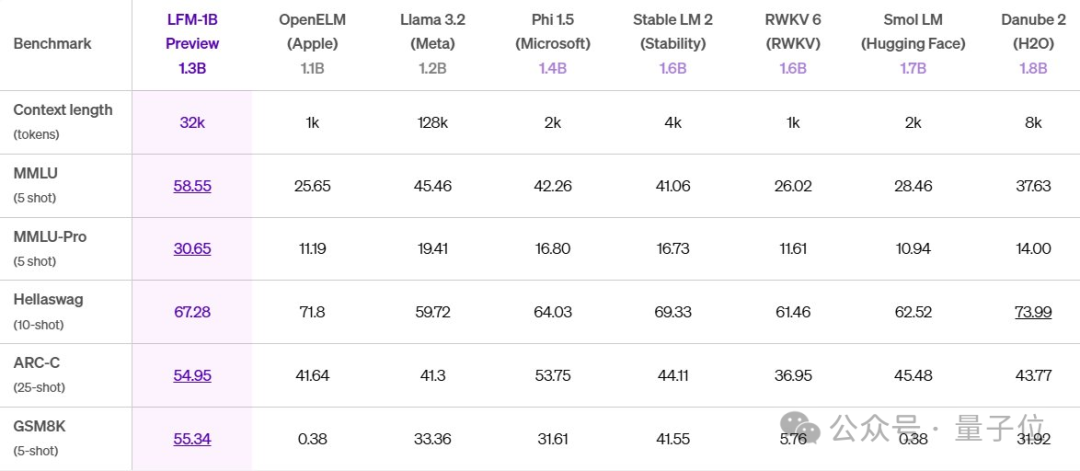1080x471 pixels.
Task: Click the 55.34 GSM8K score link
Action: coord(192,438)
